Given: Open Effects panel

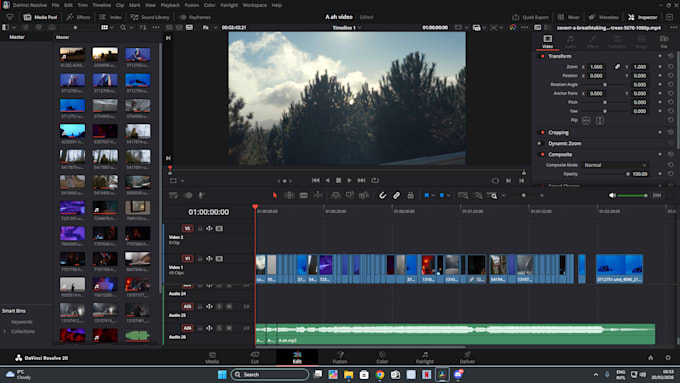Looking at the screenshot, I should [78, 17].
